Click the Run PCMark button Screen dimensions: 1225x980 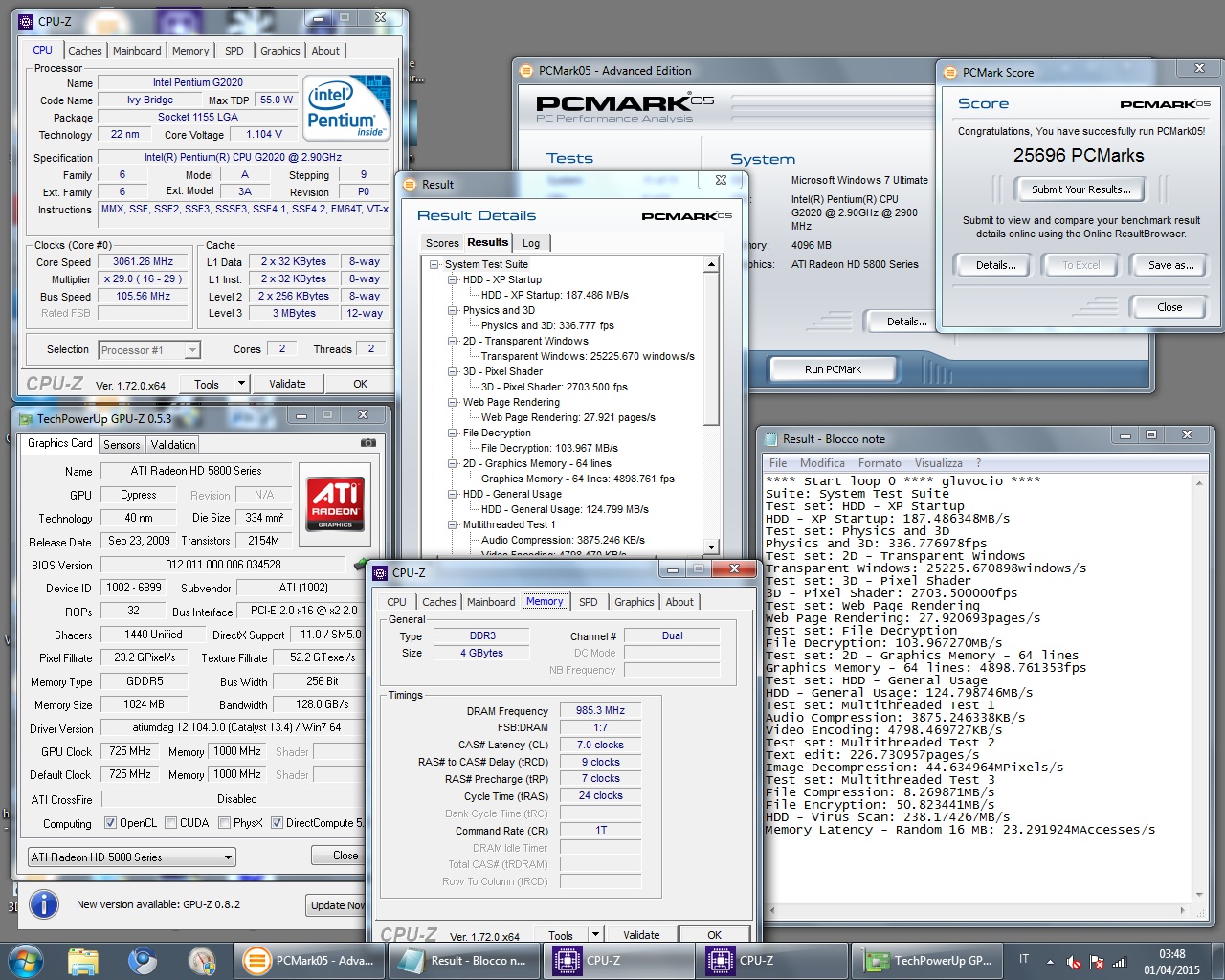(x=833, y=369)
